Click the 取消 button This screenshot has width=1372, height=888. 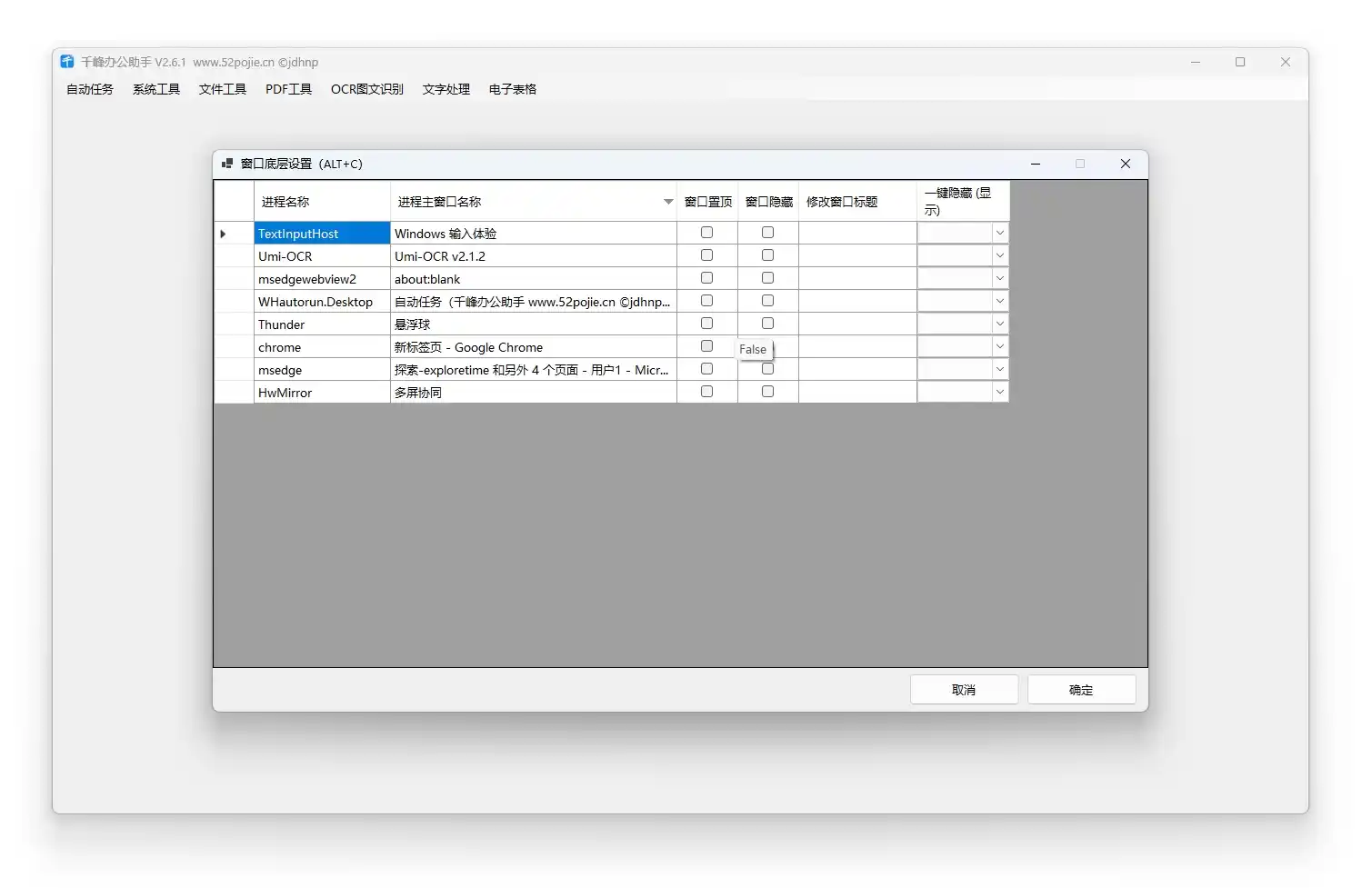964,690
